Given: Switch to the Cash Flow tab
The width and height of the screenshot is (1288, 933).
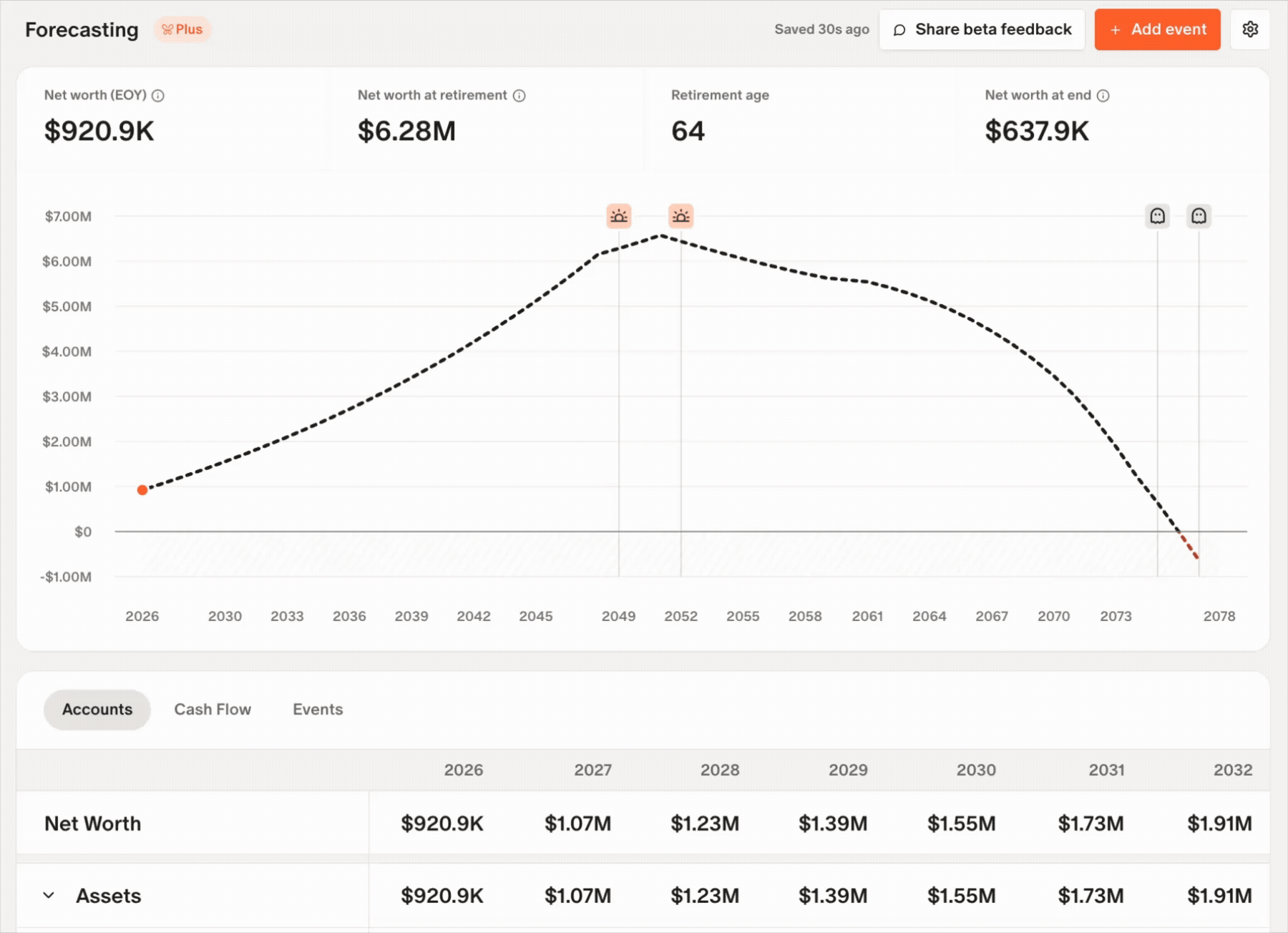Looking at the screenshot, I should [x=213, y=709].
